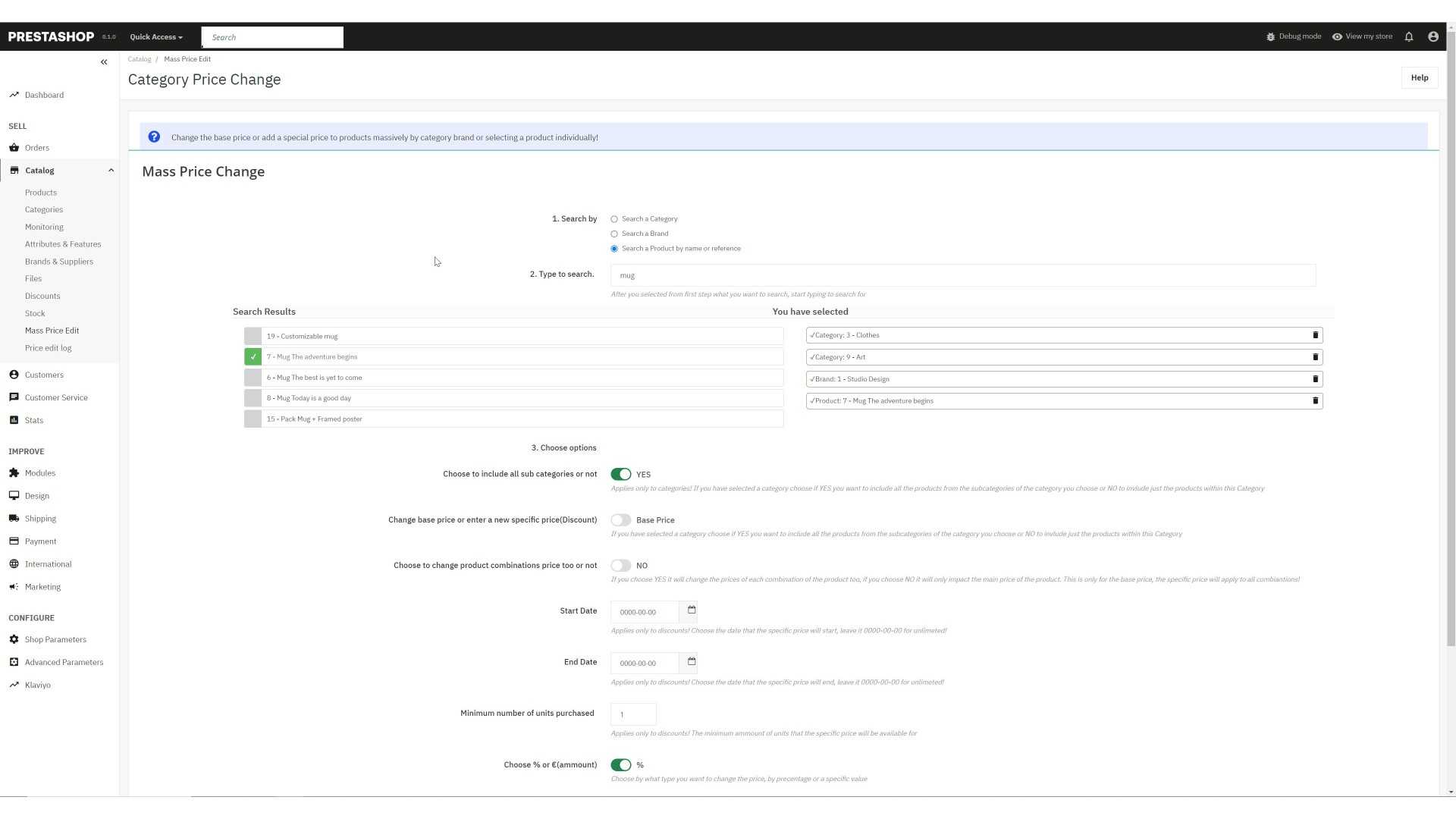Viewport: 1456px width, 819px height.
Task: Open the End Date calendar picker
Action: point(691,662)
